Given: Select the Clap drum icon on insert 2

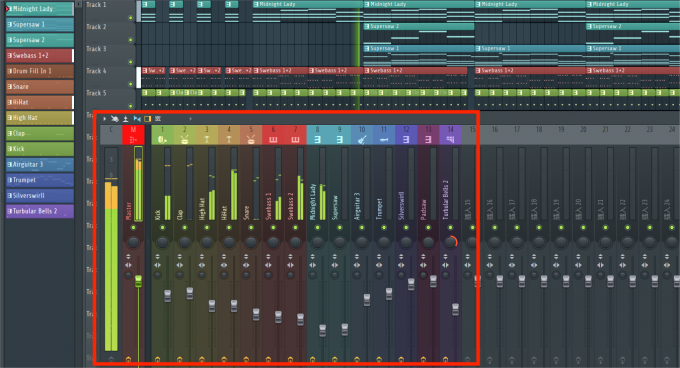Looking at the screenshot, I should point(184,140).
